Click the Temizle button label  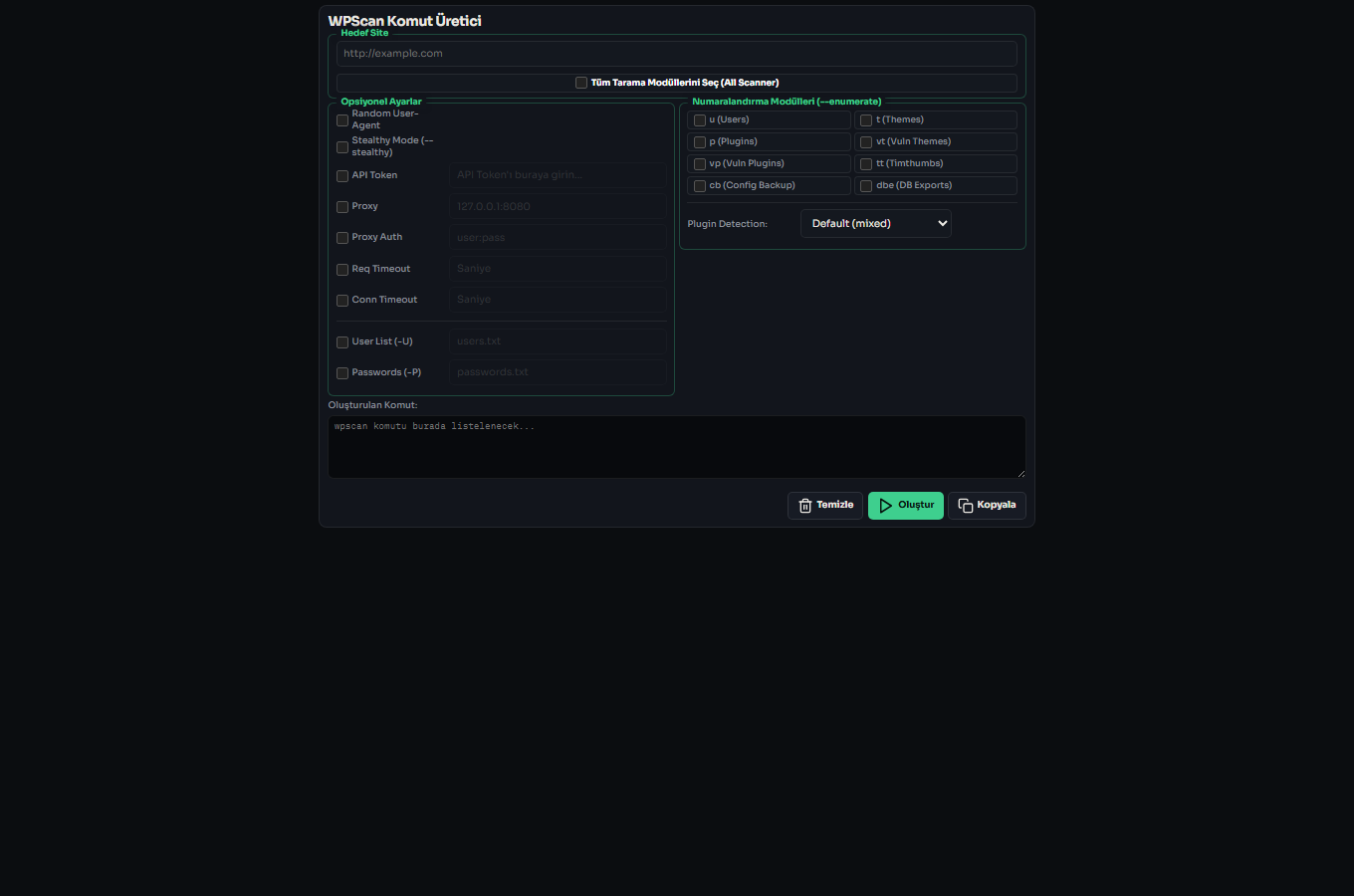(x=835, y=505)
